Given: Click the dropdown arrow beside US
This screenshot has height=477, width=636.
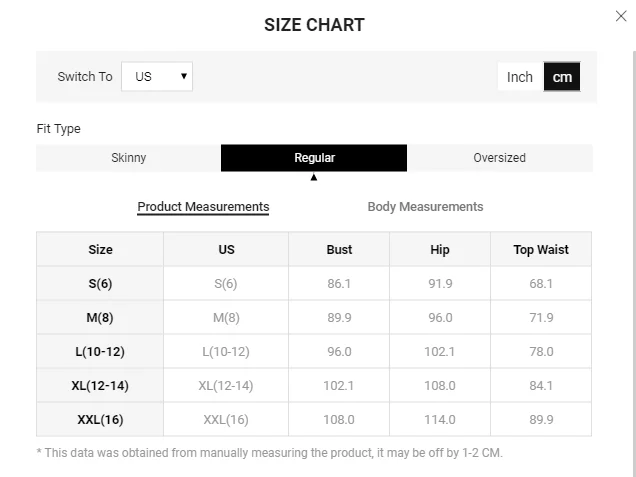Looking at the screenshot, I should pyautogui.click(x=184, y=76).
